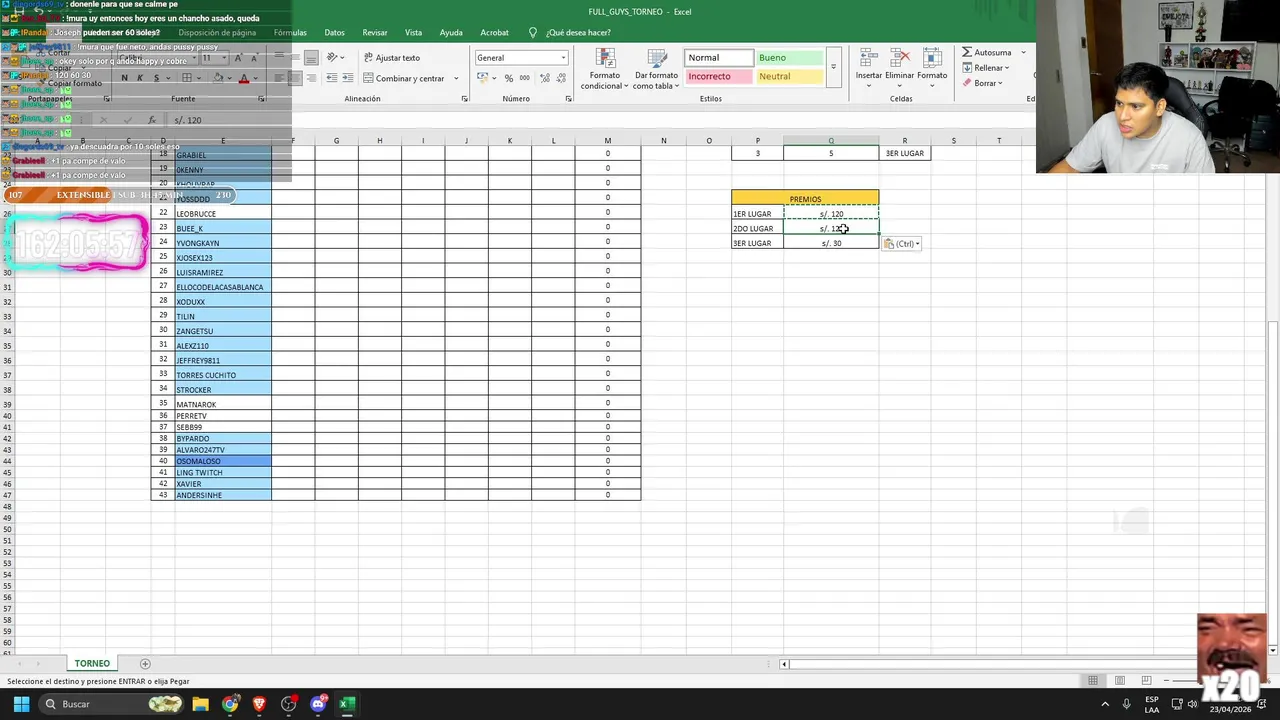This screenshot has height=720, width=1280.
Task: Select 1ER LUGAR prize value cell
Action: [831, 214]
